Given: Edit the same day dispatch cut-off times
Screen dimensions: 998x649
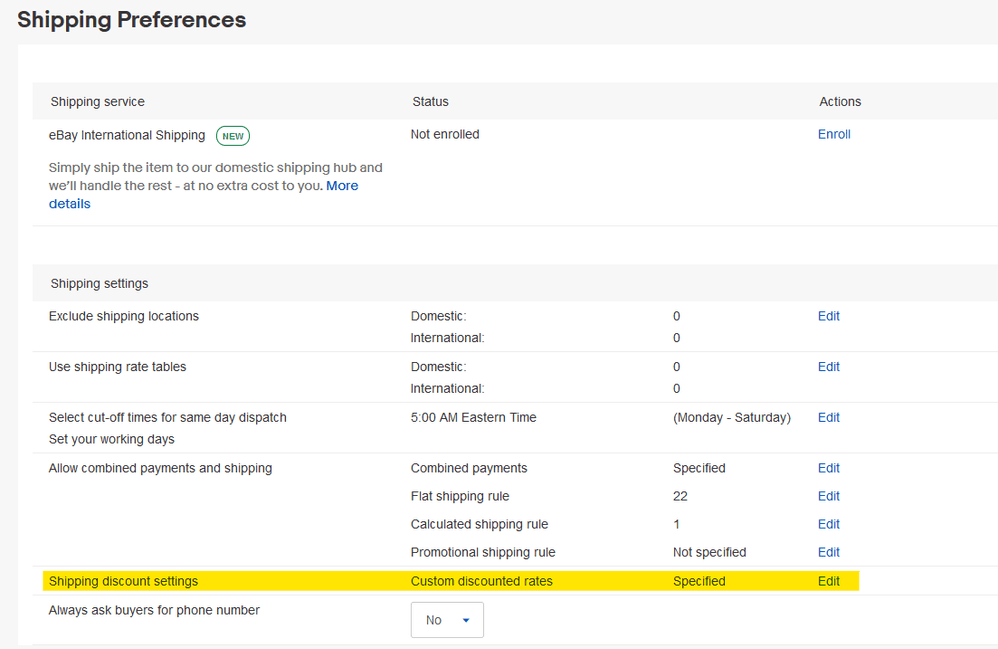Looking at the screenshot, I should click(829, 417).
